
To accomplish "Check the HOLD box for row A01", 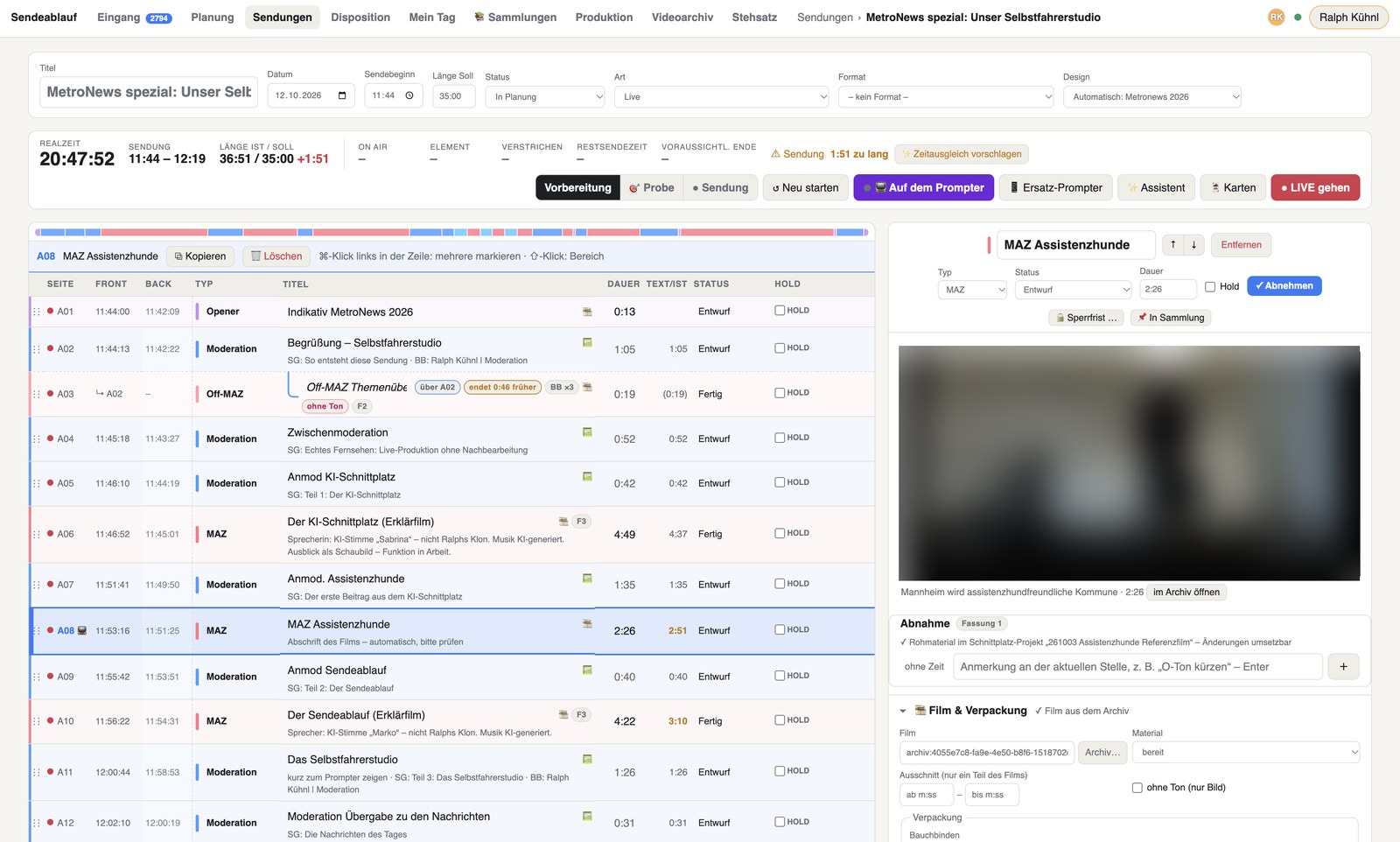I will tap(780, 310).
